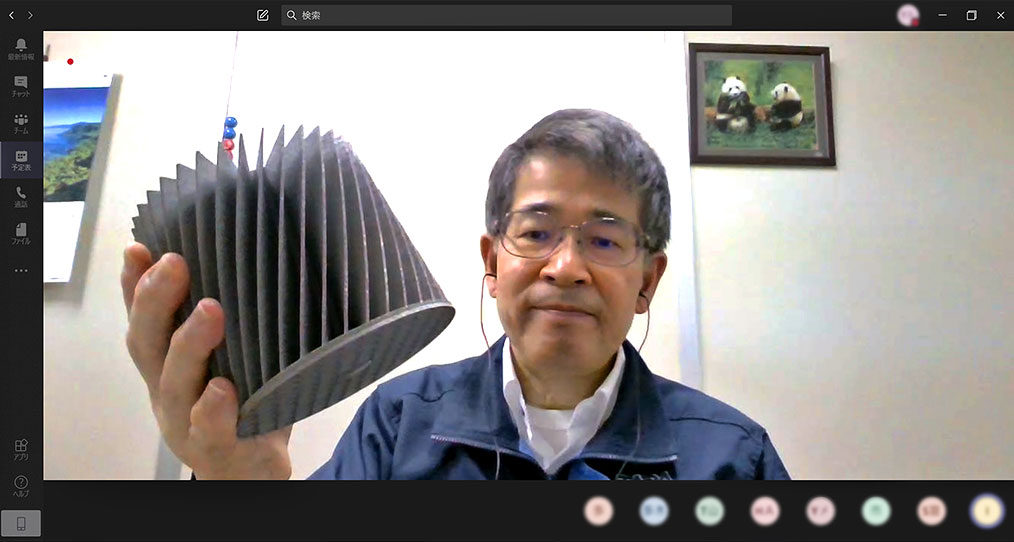This screenshot has width=1014, height=542.
Task: Start a new chat with compose icon
Action: pyautogui.click(x=262, y=15)
